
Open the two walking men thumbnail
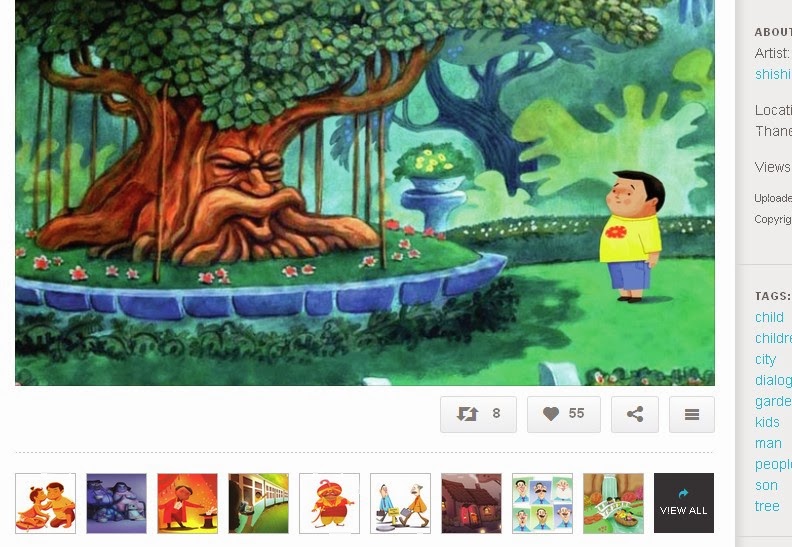click(x=401, y=503)
